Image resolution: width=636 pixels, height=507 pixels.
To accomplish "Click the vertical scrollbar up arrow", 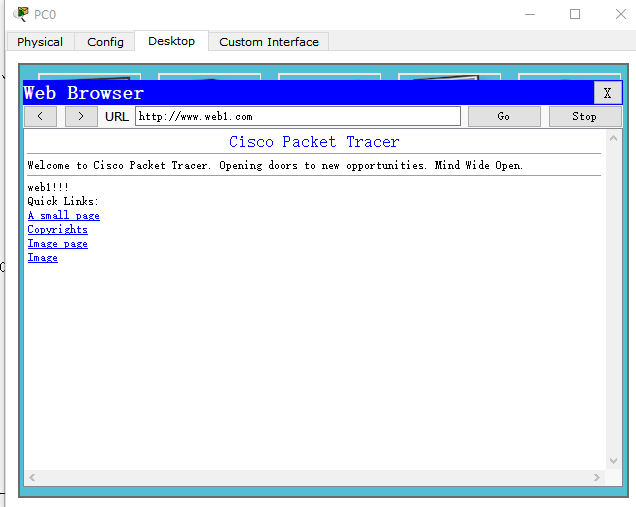I will click(x=613, y=139).
